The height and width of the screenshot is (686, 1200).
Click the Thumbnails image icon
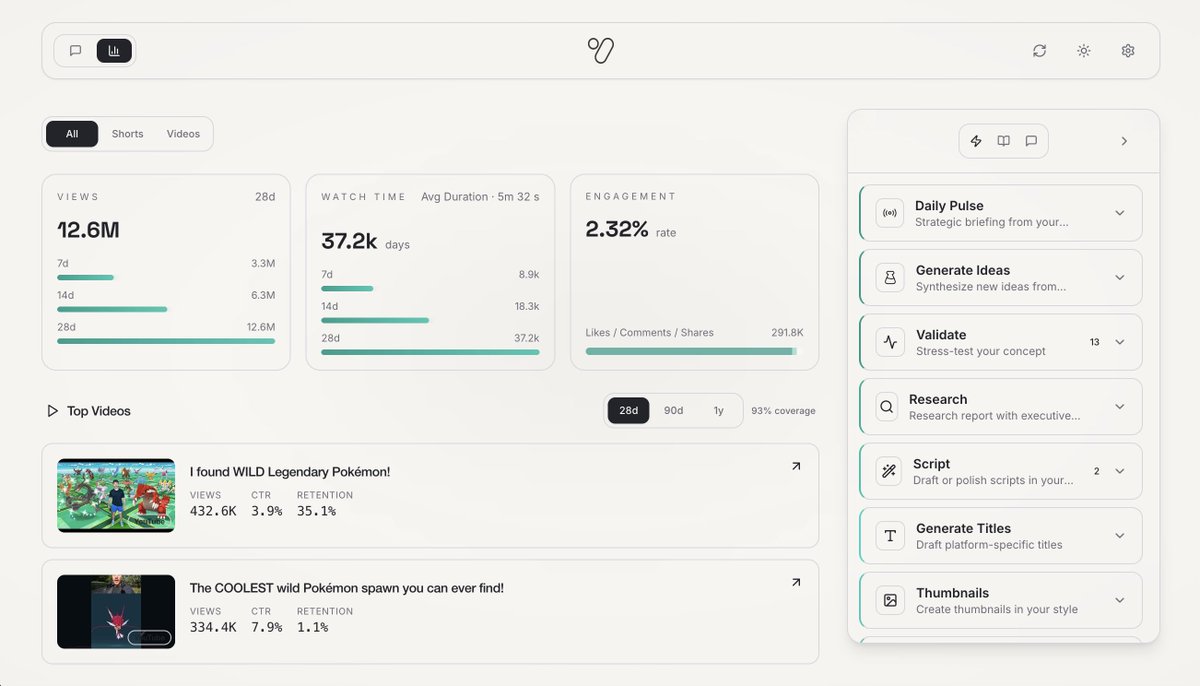[890, 600]
